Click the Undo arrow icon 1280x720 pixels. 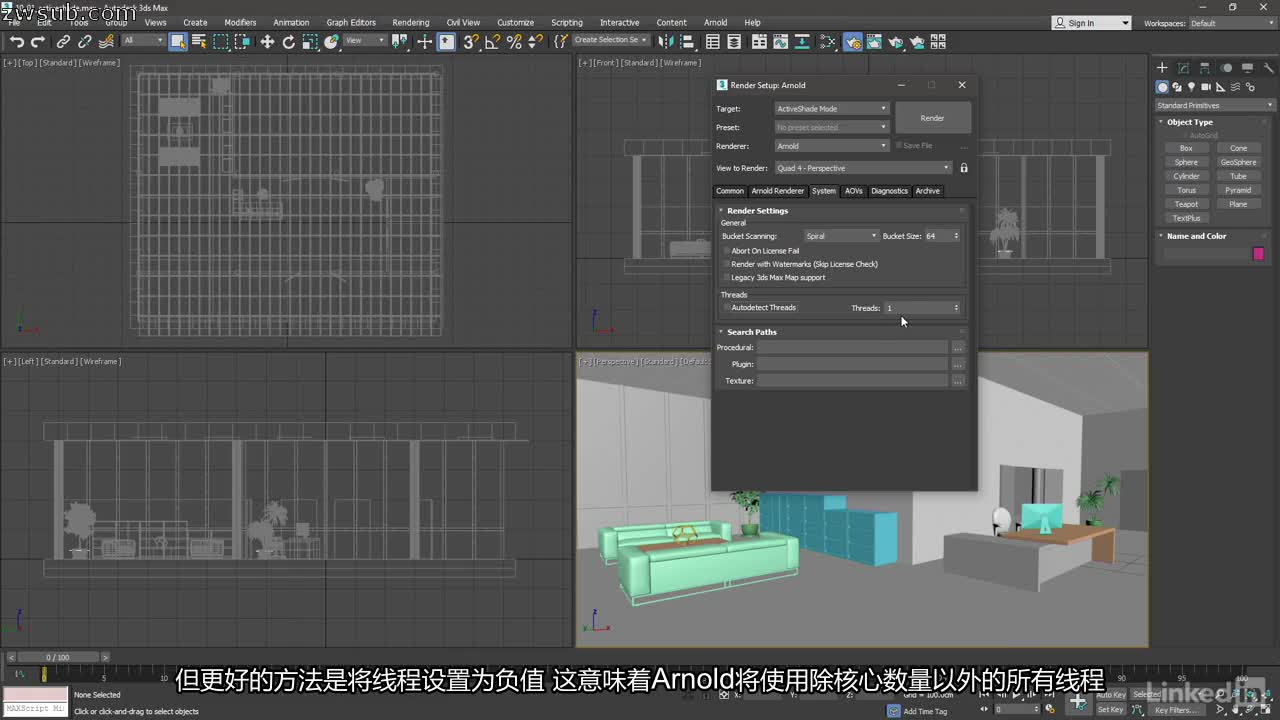coord(16,42)
